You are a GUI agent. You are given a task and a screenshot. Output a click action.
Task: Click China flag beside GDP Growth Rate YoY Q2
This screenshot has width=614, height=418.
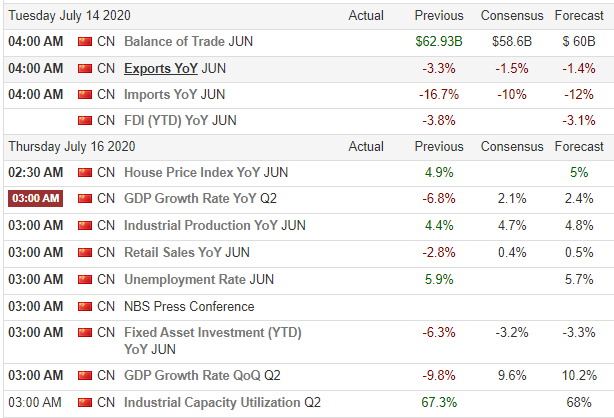(84, 198)
